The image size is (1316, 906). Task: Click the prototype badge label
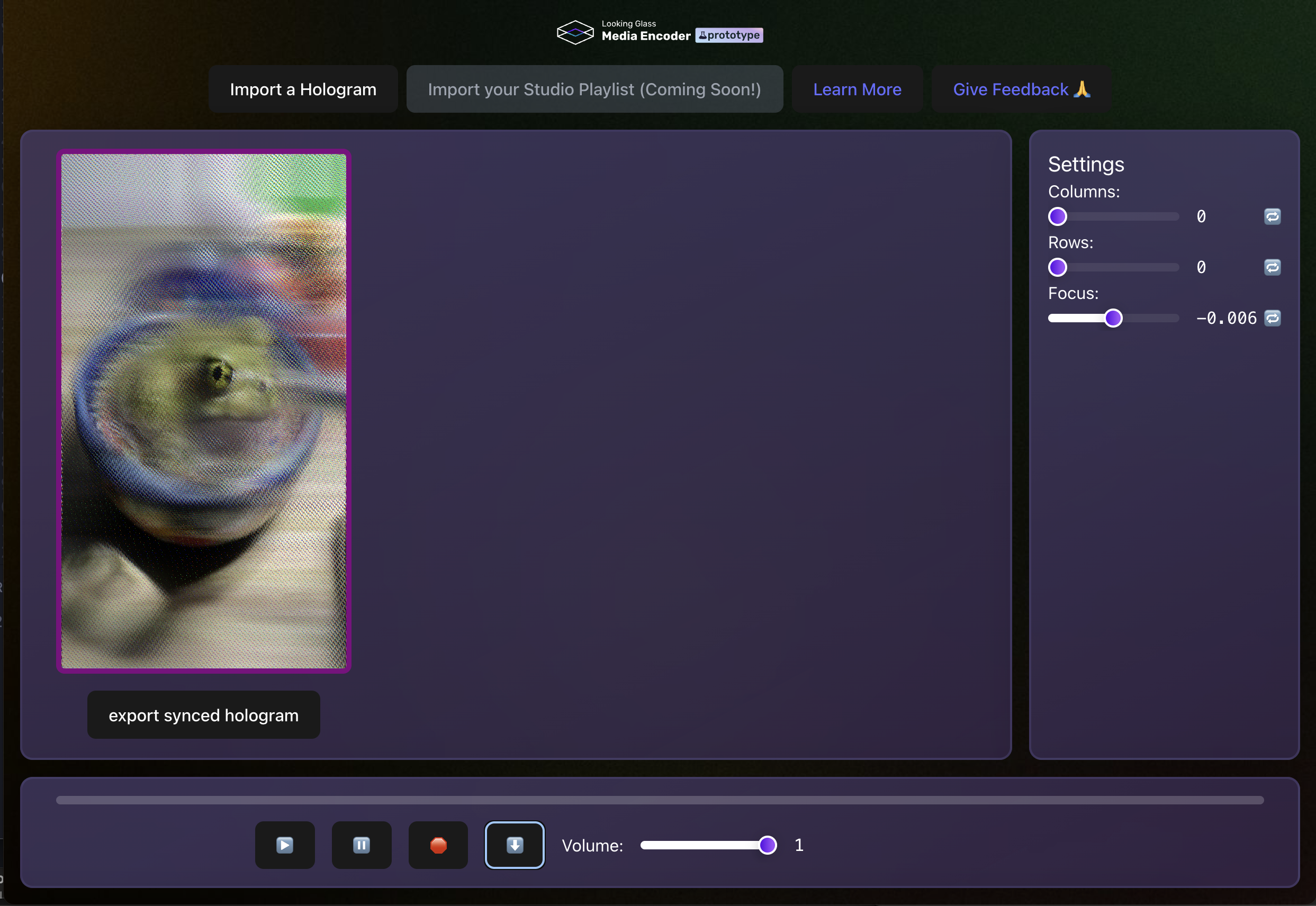[729, 35]
